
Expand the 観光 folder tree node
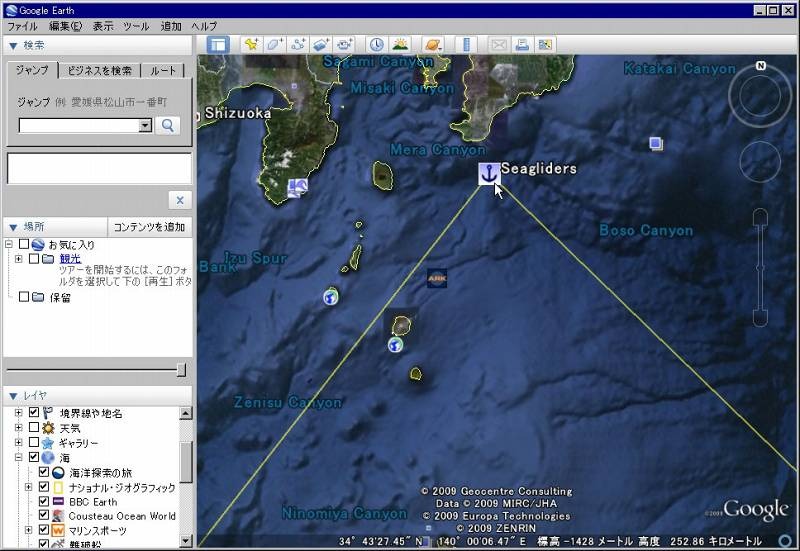pos(19,259)
